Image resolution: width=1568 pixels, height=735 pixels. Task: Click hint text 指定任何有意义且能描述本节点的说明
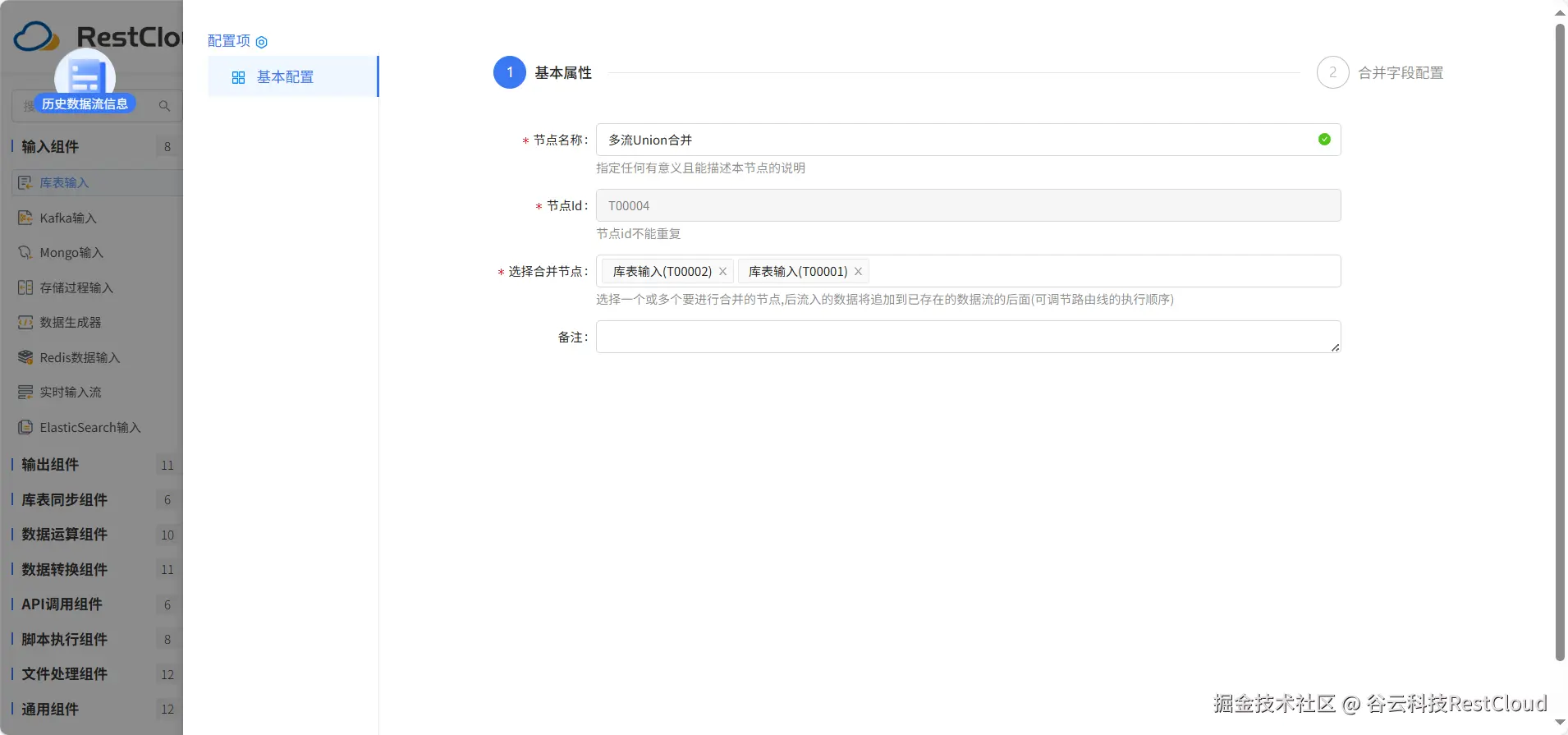coord(700,168)
